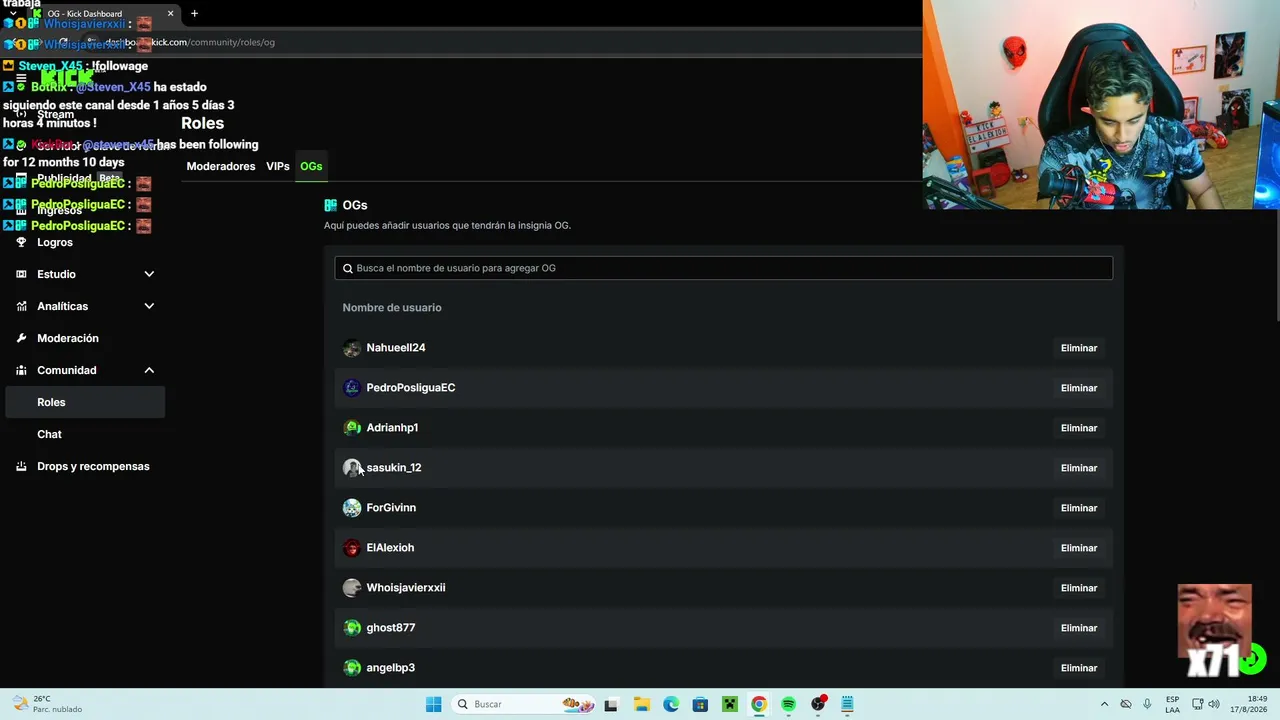The image size is (1280, 720).
Task: Click PedroPosliguaEC's avatar in the OG list
Action: (352, 388)
